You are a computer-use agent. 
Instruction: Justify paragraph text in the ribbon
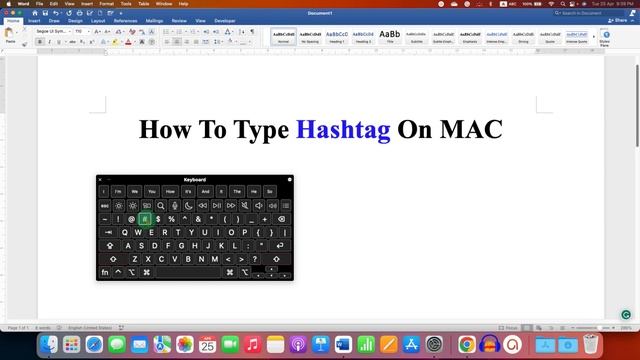point(196,42)
